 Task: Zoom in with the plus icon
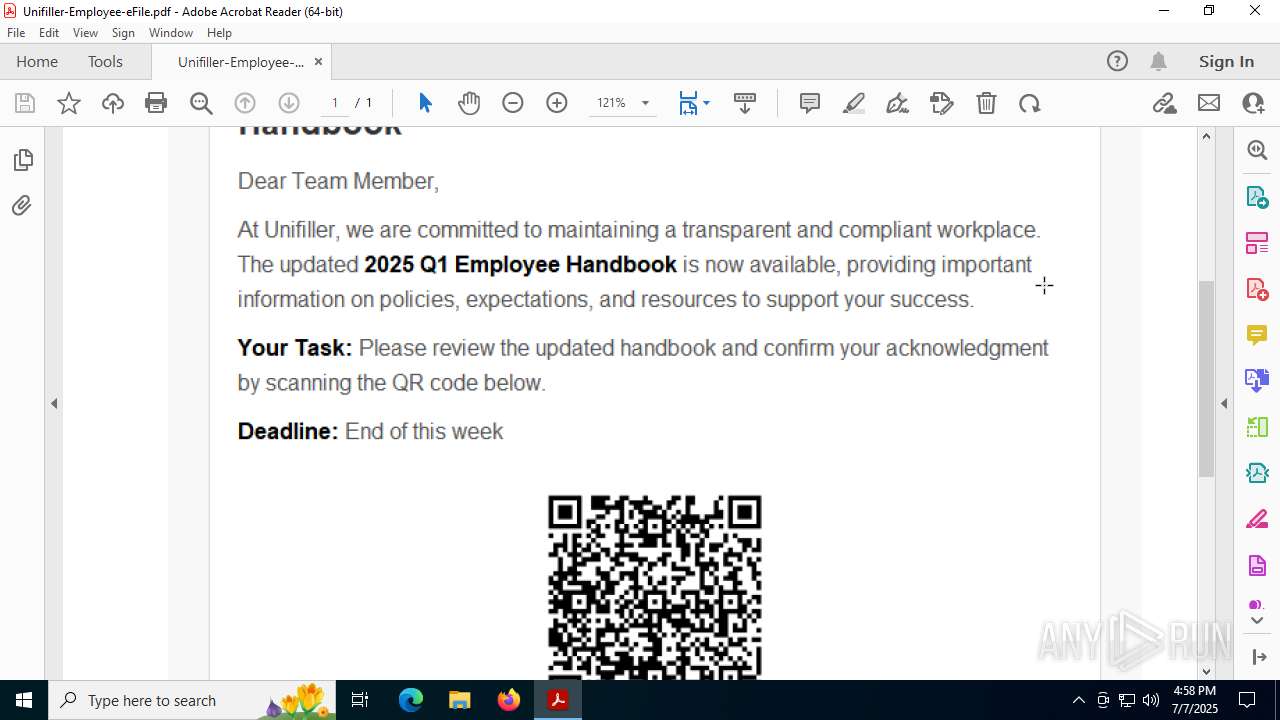(x=557, y=103)
